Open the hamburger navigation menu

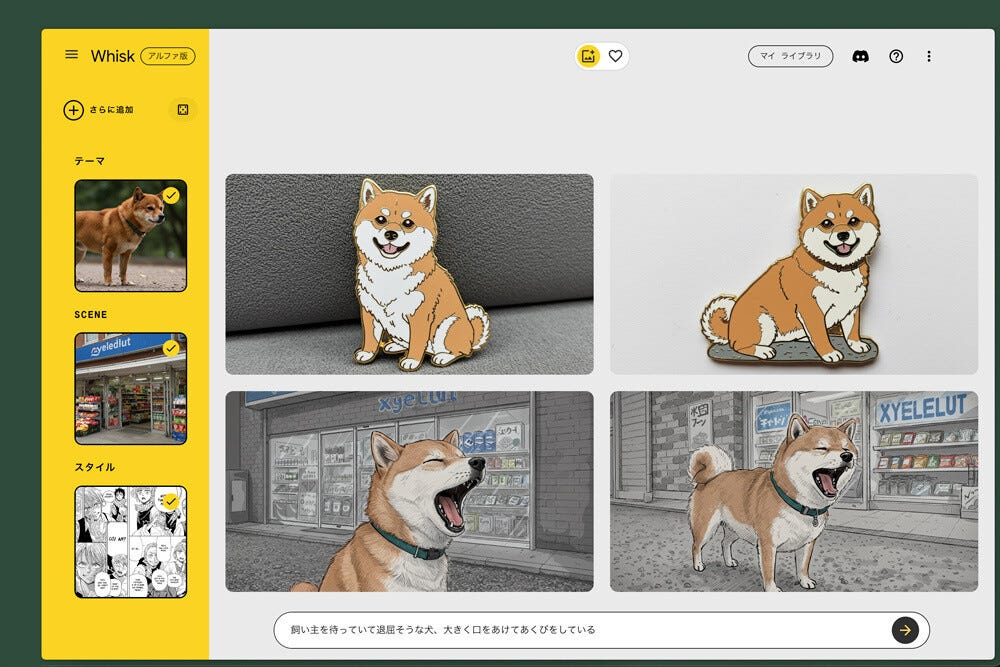click(x=70, y=55)
